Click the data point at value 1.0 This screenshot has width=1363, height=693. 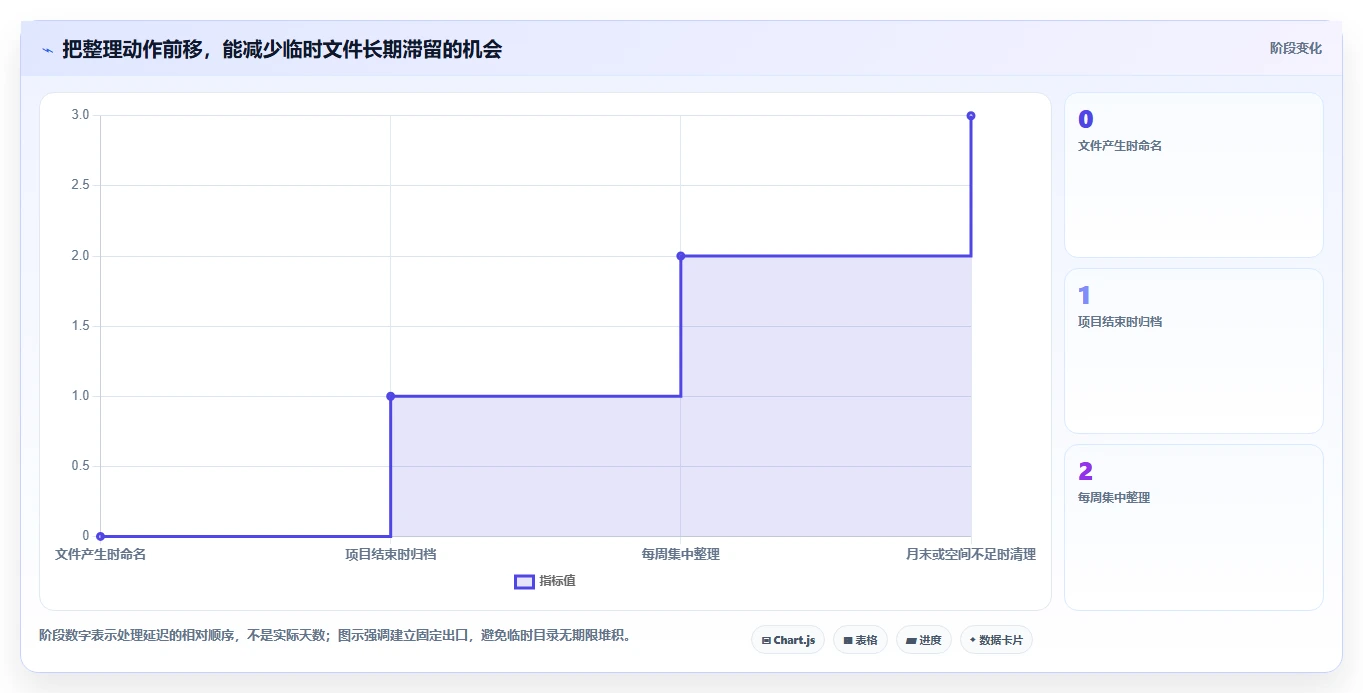point(390,396)
